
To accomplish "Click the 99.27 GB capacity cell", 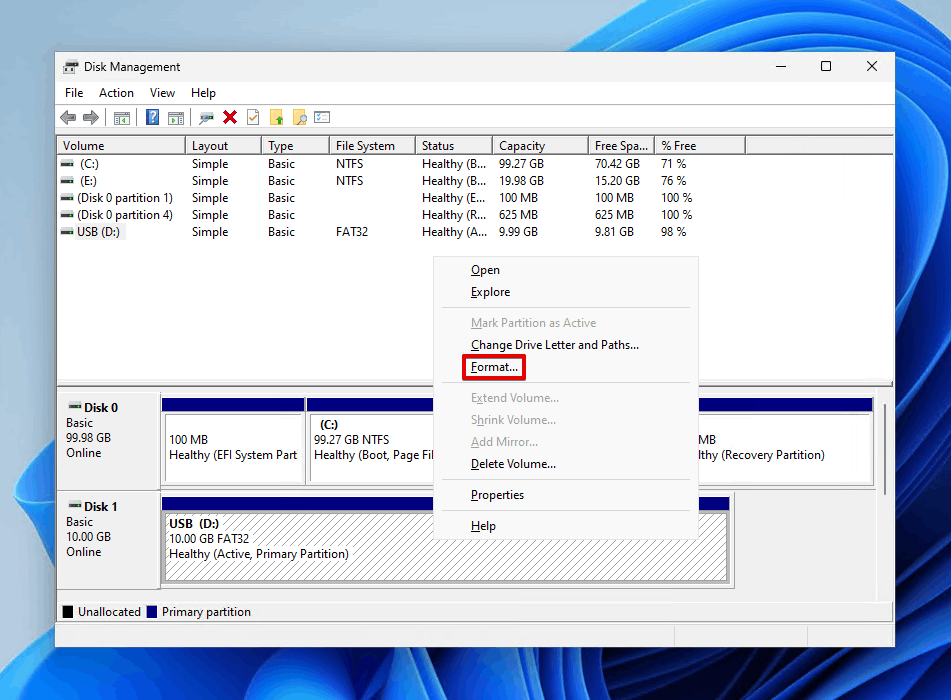I will point(521,164).
